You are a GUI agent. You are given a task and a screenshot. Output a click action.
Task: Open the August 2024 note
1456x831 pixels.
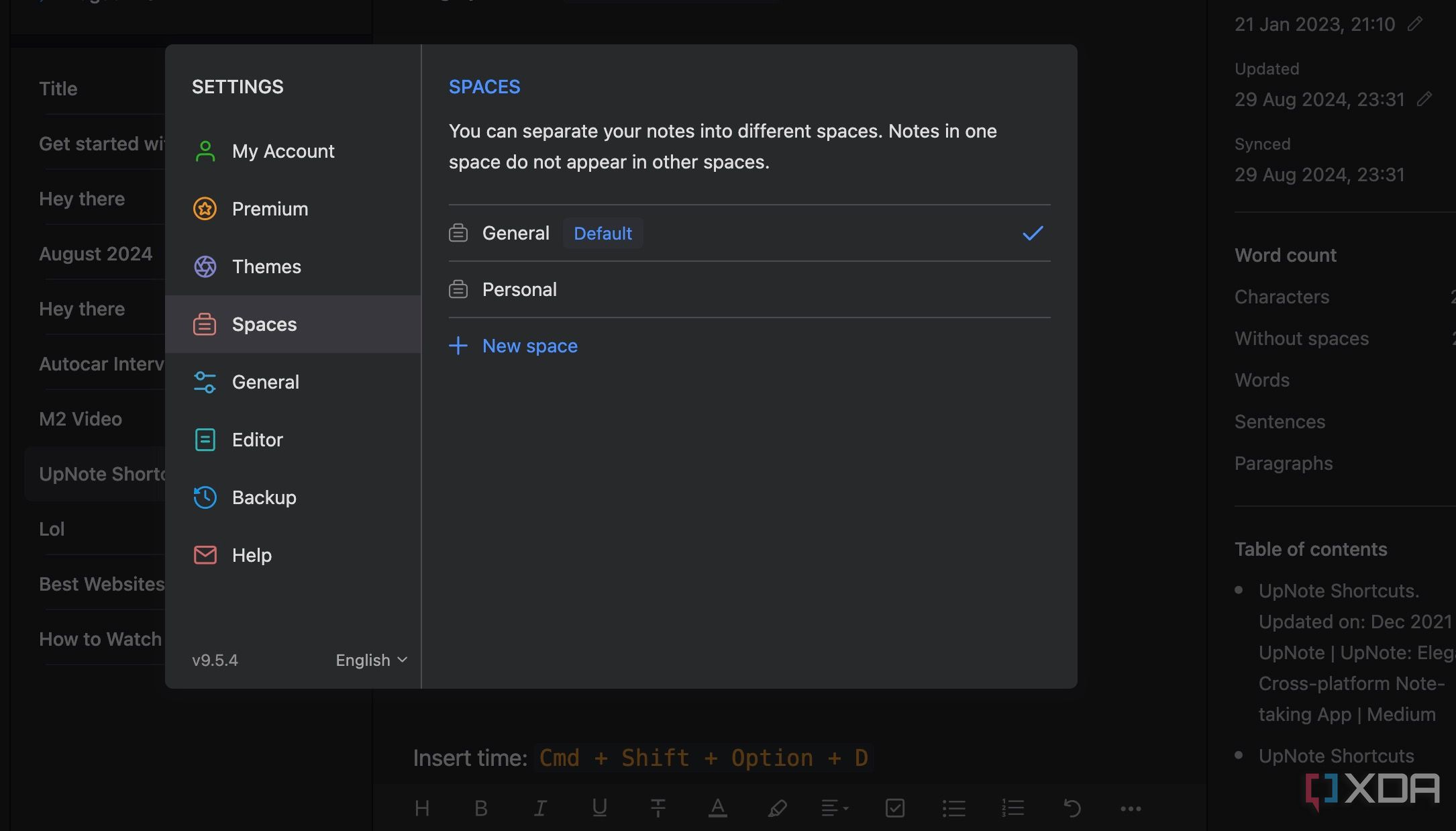tap(96, 254)
